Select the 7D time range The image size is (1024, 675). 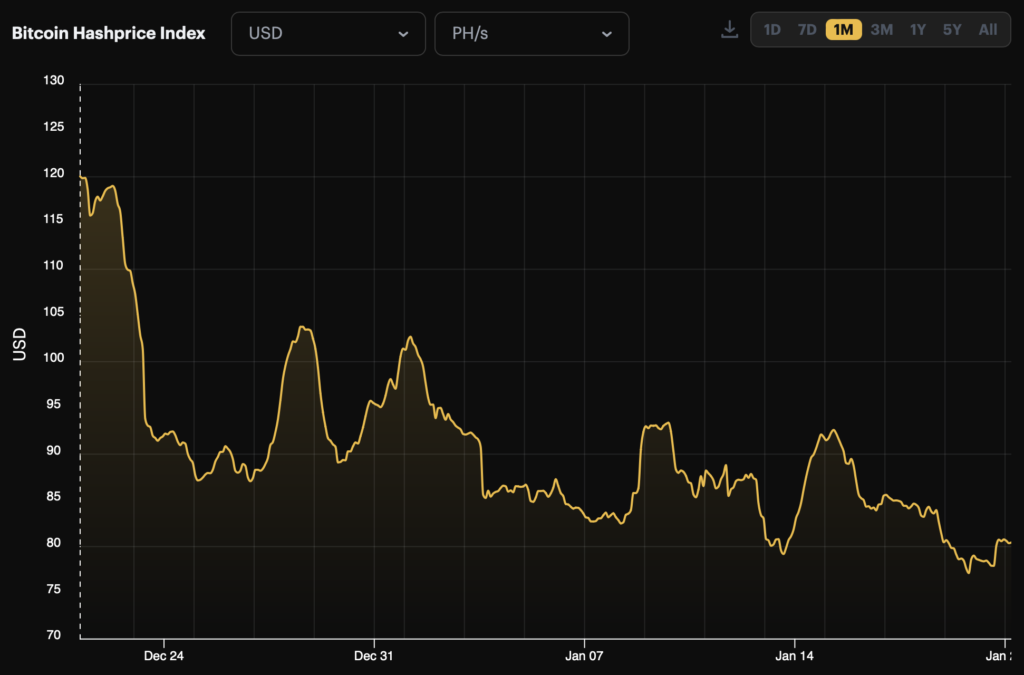(807, 30)
